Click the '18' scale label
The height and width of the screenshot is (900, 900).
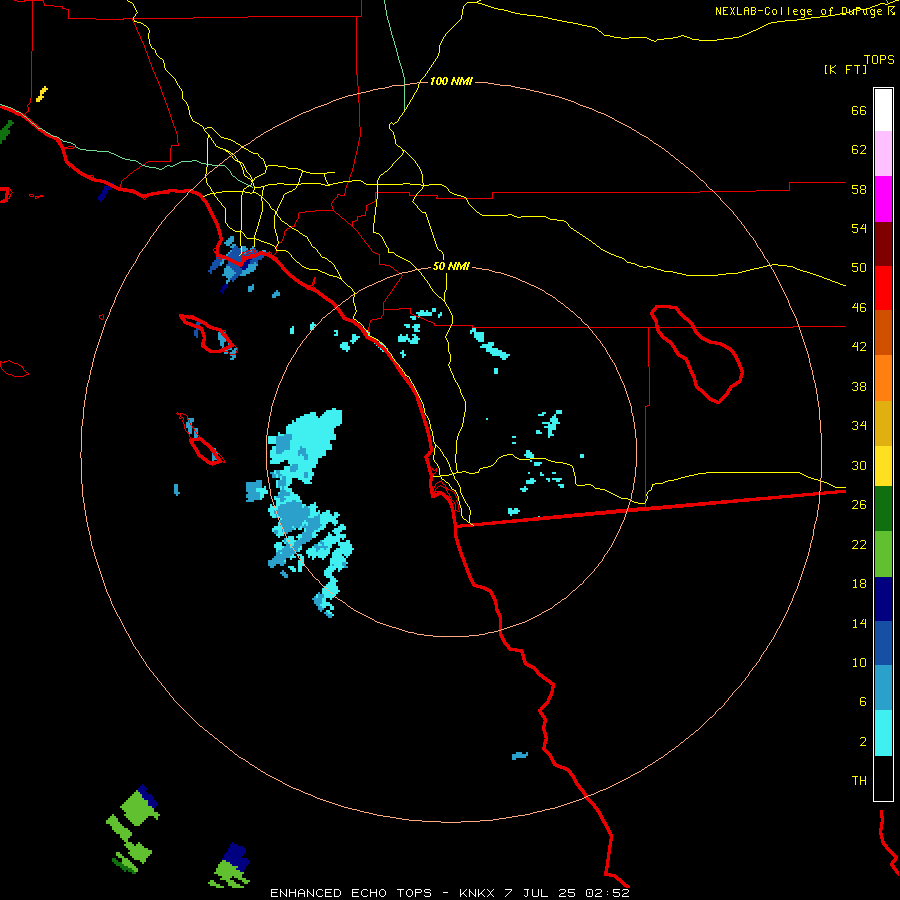pos(859,584)
